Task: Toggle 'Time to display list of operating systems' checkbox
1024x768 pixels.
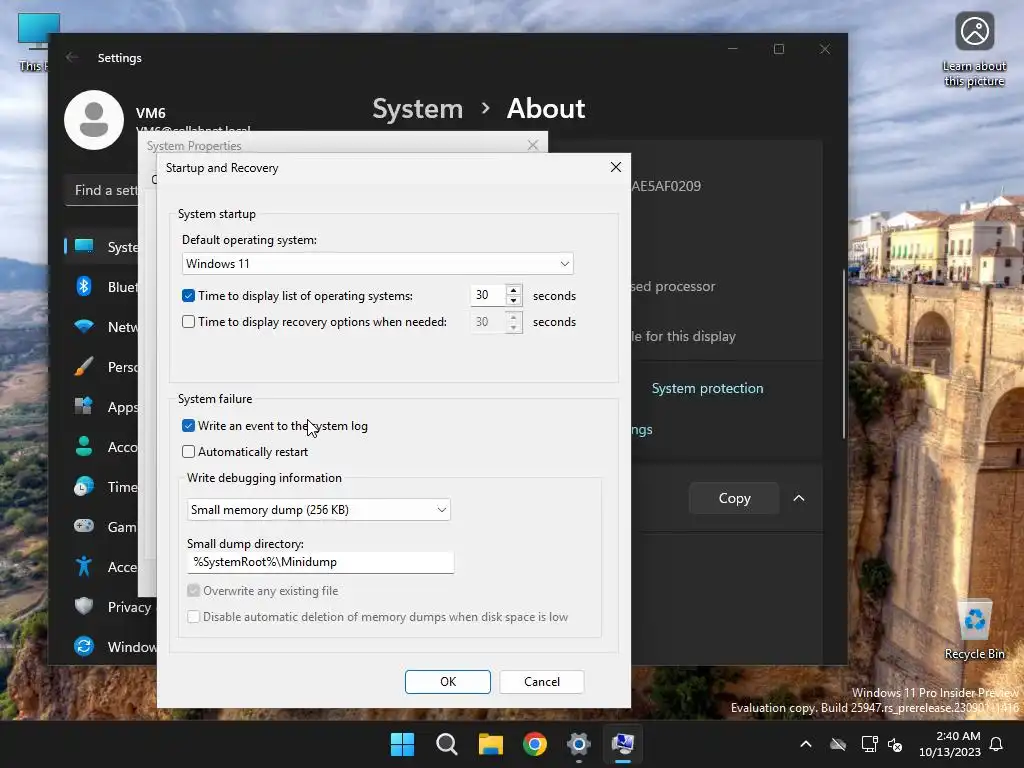Action: 188,296
